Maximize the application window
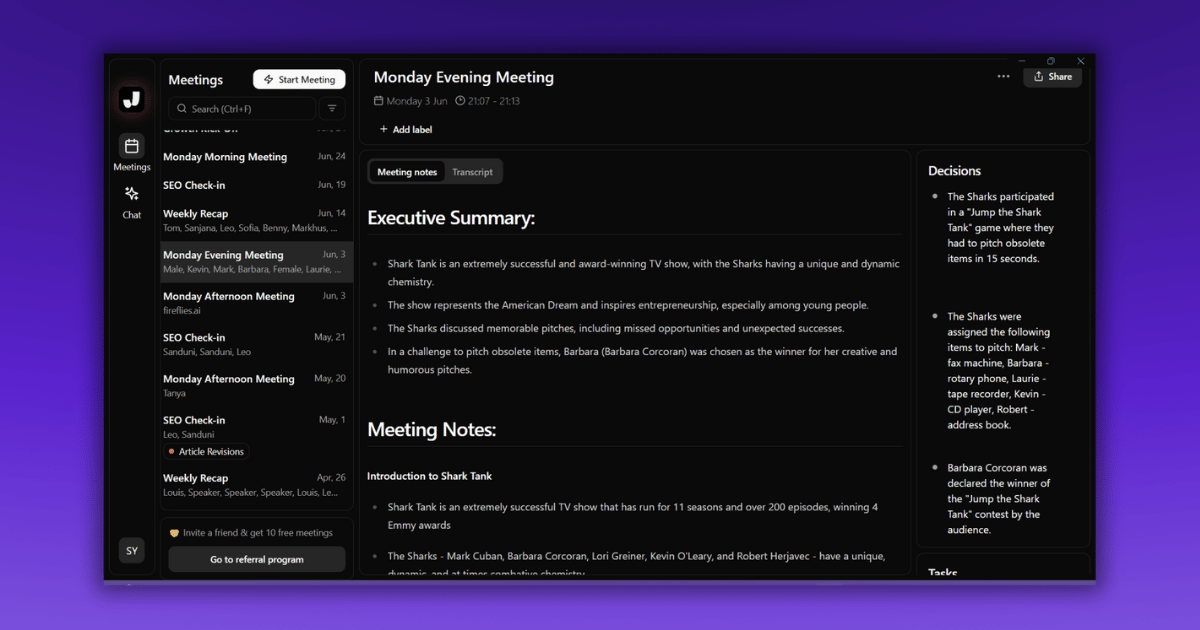 1051,61
